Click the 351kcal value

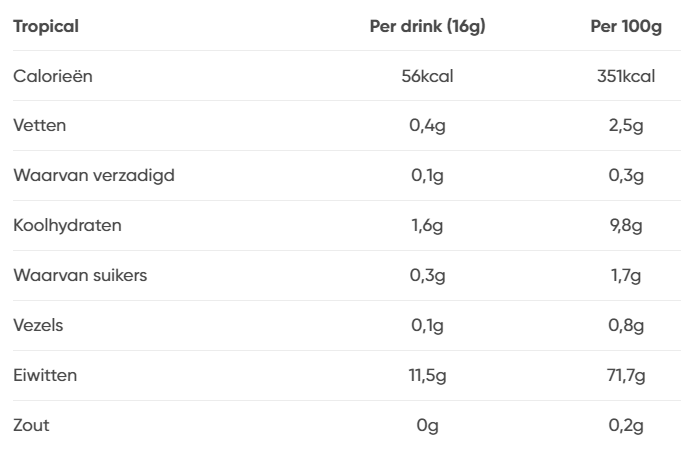point(626,76)
